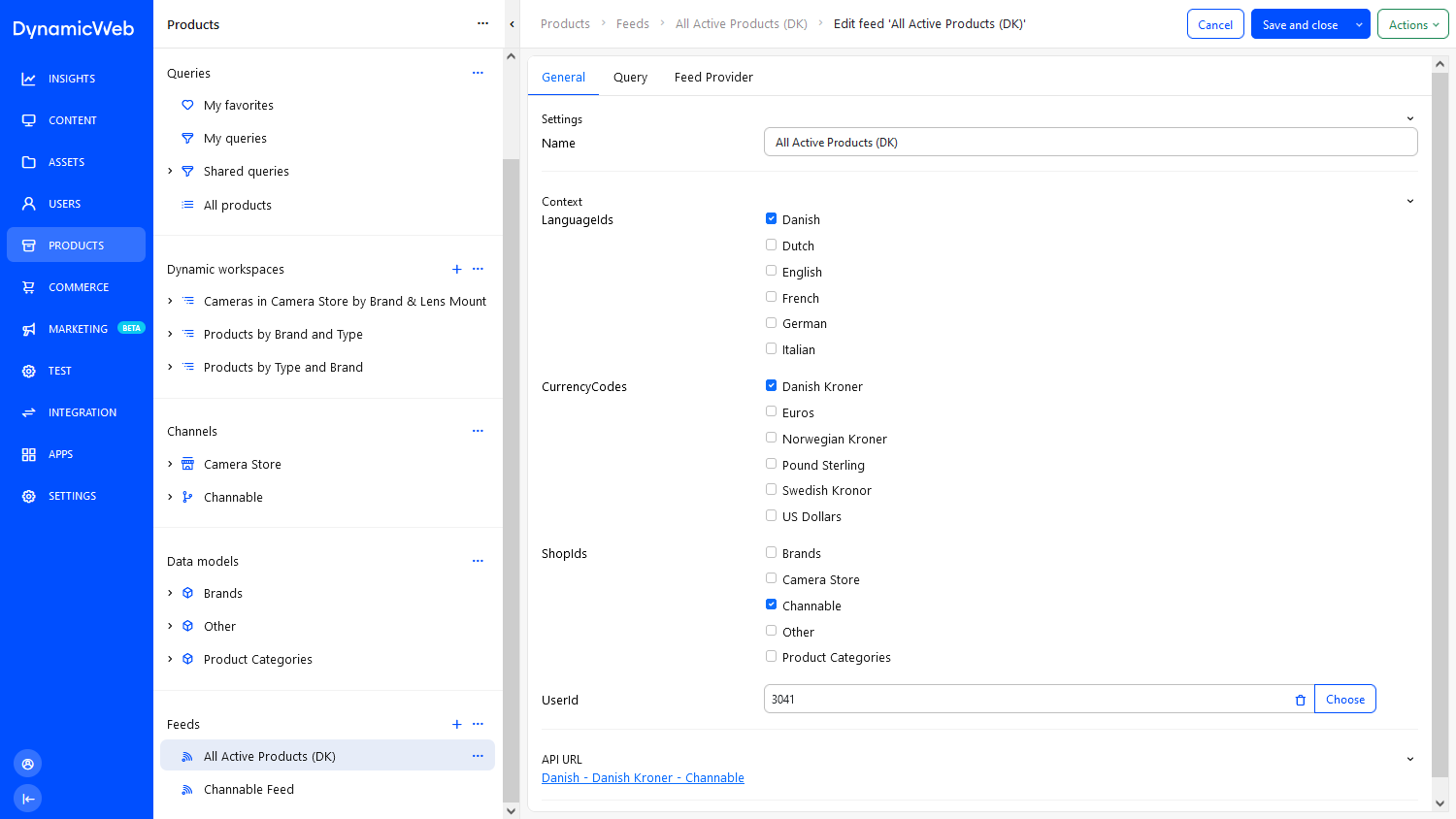This screenshot has height=819, width=1456.
Task: Collapse the main navigation sidebar icon
Action: (x=28, y=799)
